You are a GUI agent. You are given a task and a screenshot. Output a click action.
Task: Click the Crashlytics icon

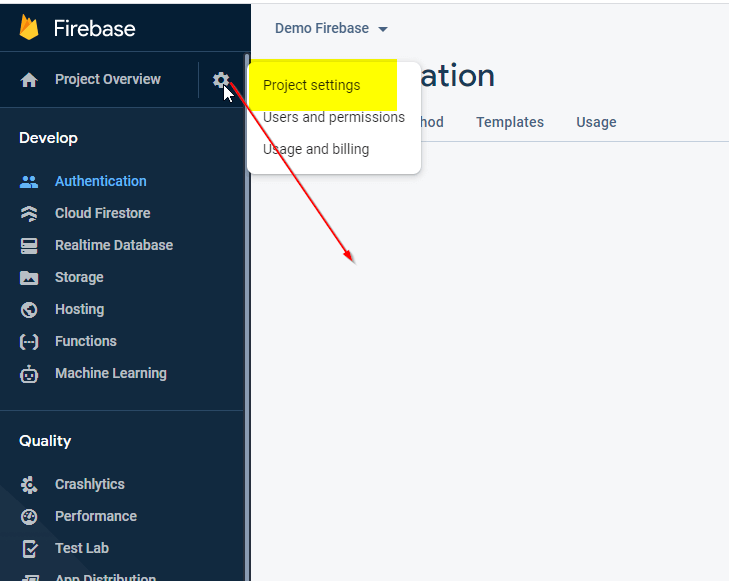(x=29, y=484)
